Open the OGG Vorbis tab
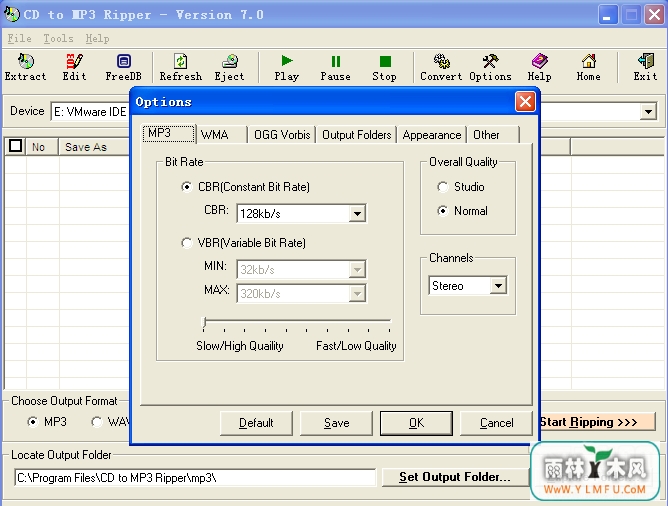 [282, 135]
